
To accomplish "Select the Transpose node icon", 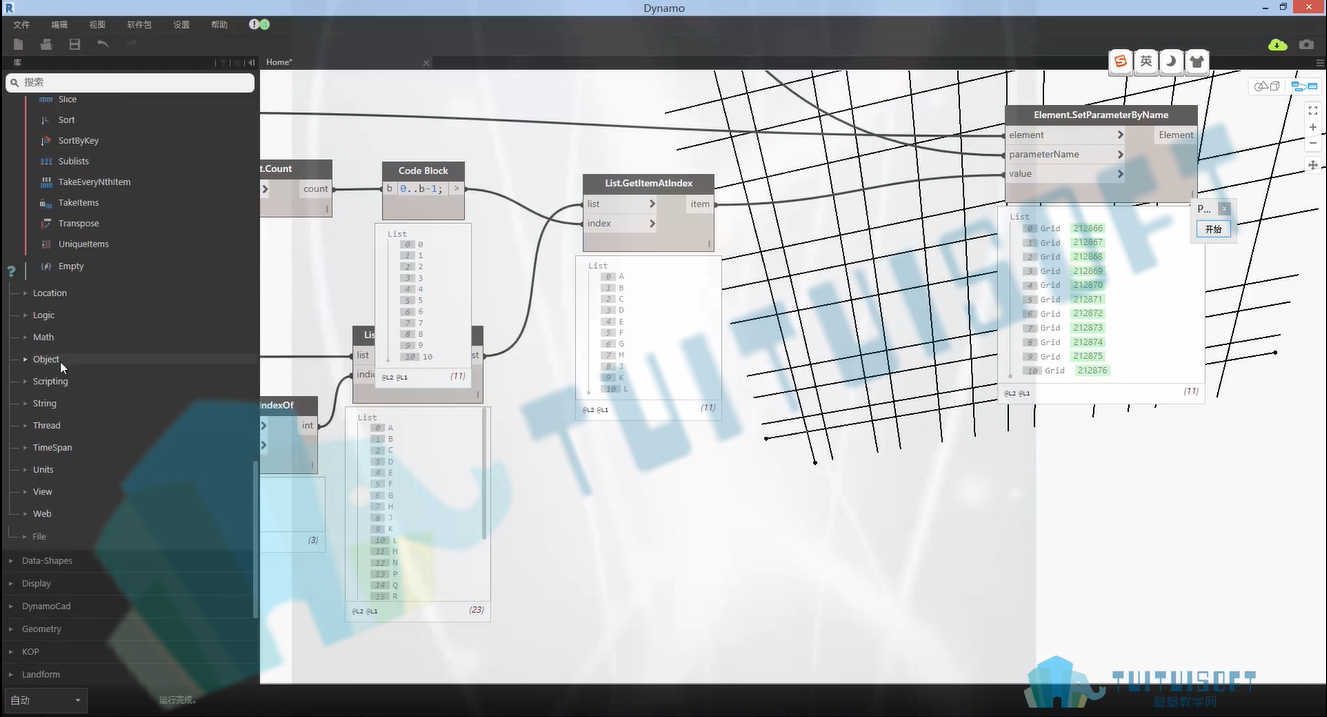I will (x=46, y=224).
